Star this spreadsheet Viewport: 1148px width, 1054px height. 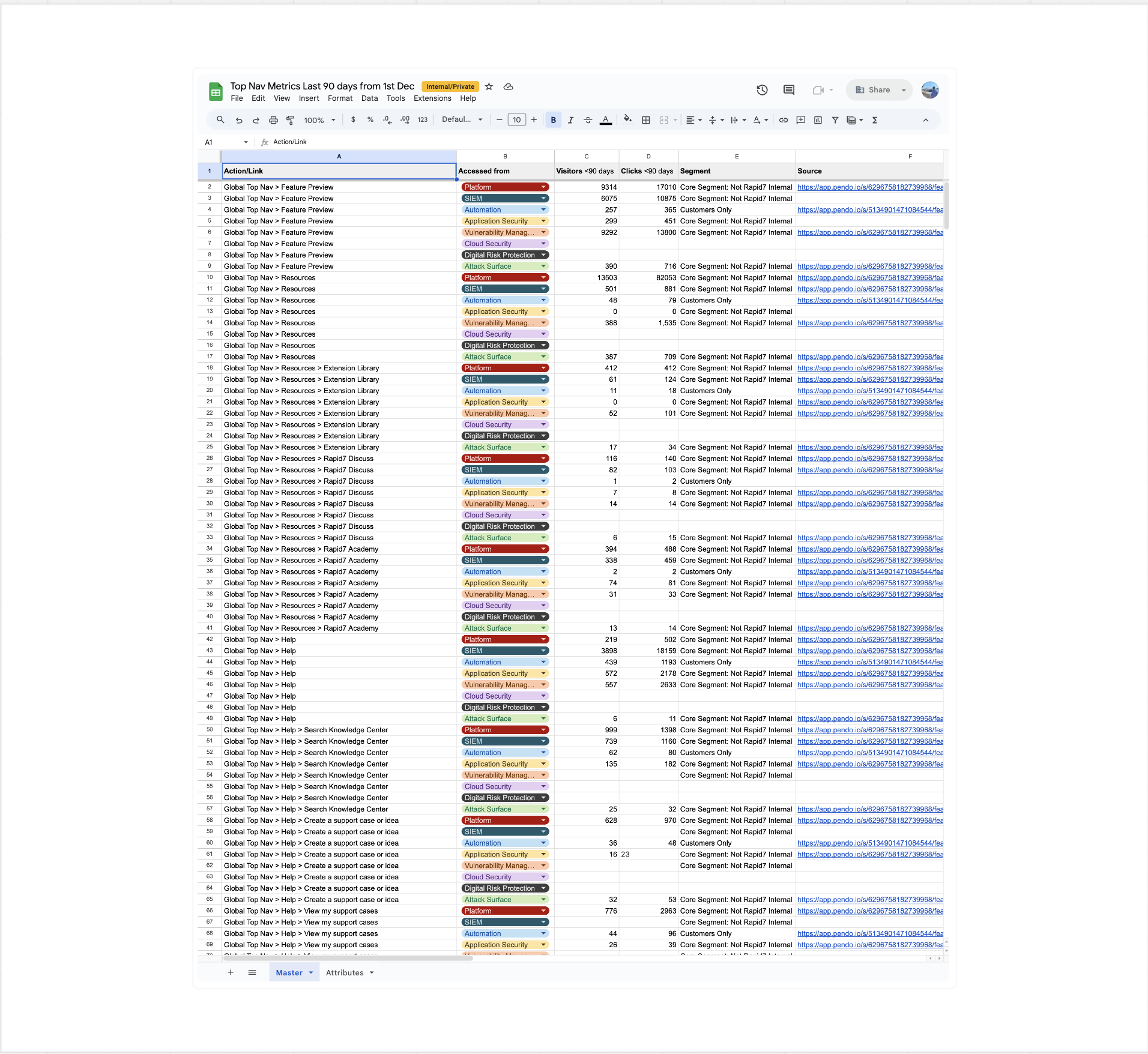click(x=489, y=86)
